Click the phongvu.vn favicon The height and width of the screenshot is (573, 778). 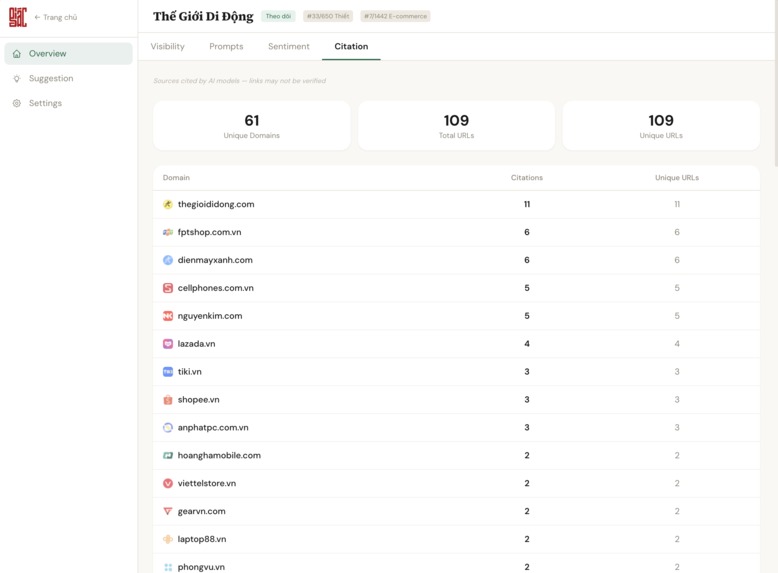pos(168,567)
